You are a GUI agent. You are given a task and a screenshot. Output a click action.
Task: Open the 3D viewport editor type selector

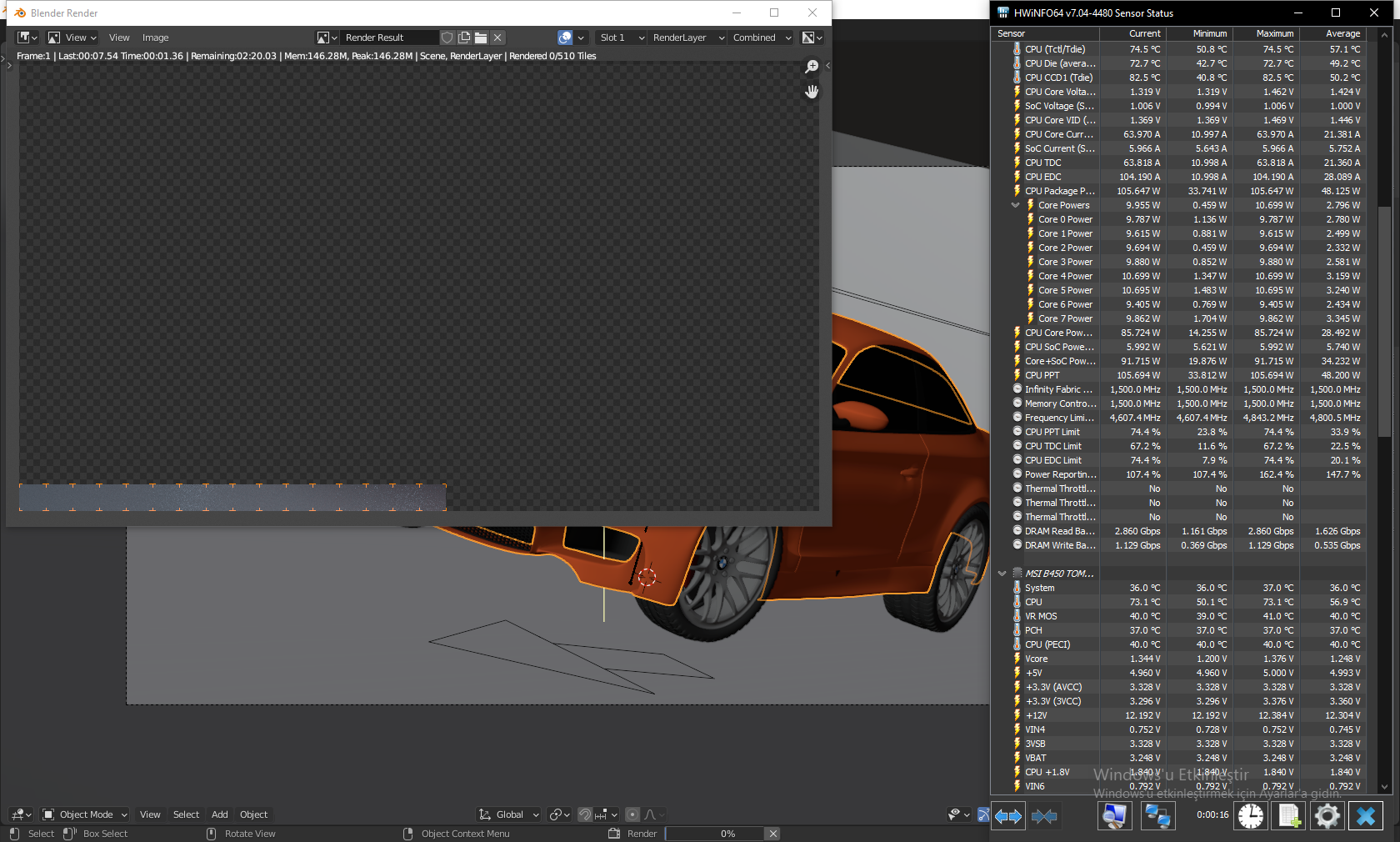coord(22,814)
